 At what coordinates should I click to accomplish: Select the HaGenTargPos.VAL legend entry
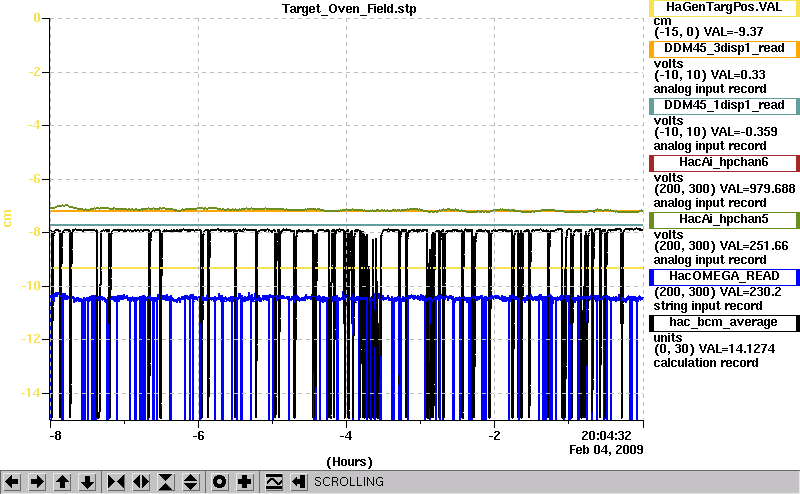[724, 8]
